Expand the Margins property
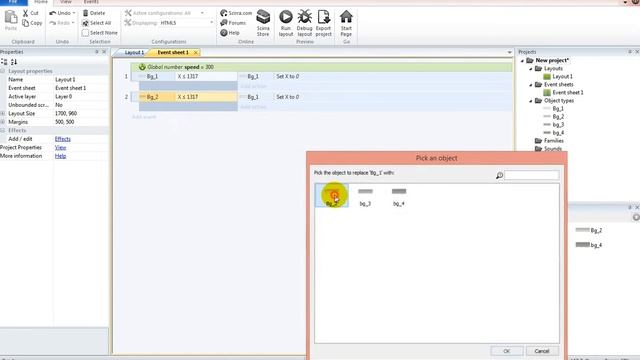 (x=3, y=122)
